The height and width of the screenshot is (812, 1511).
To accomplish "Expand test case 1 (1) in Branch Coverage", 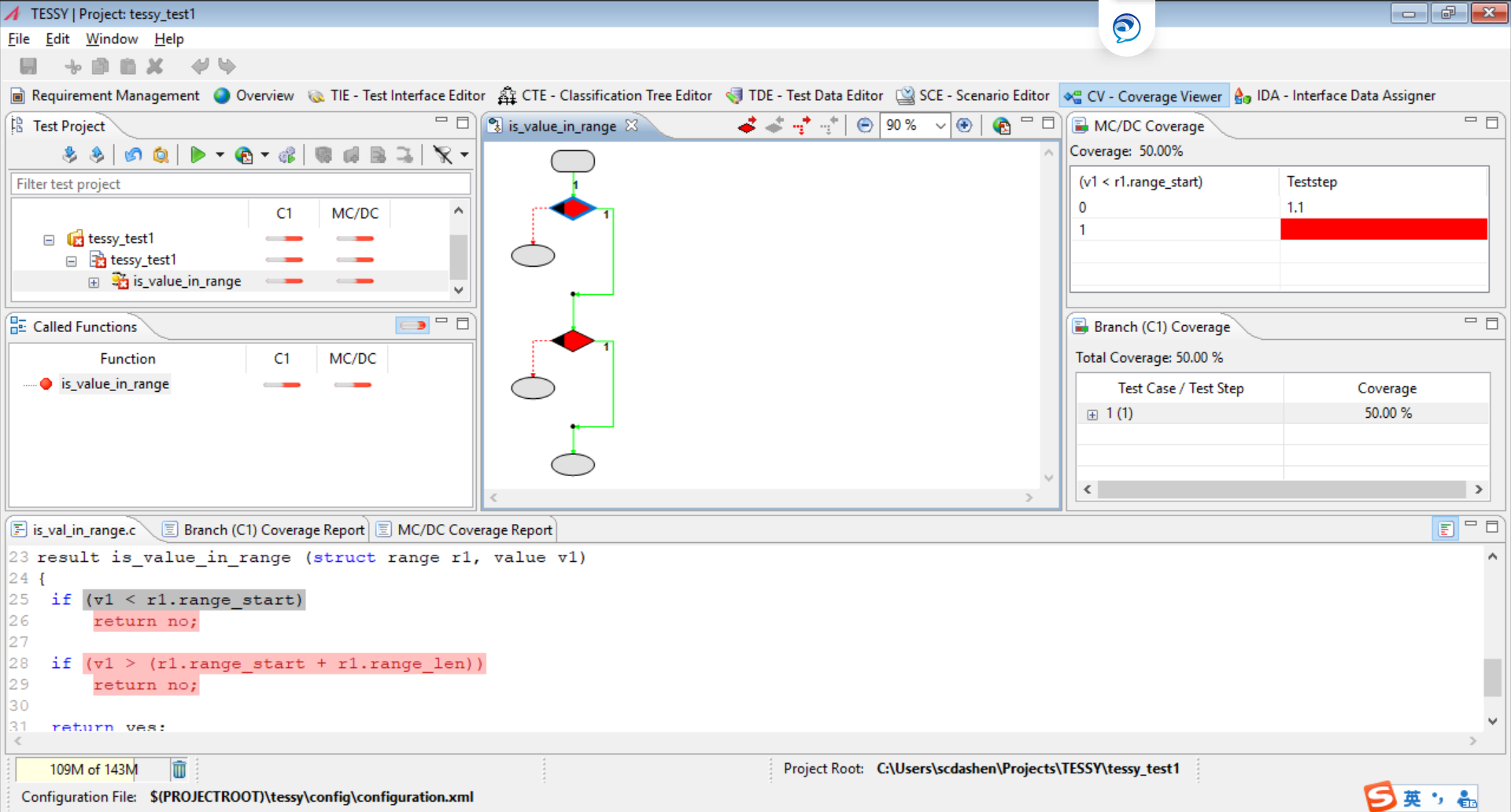I will click(1092, 415).
